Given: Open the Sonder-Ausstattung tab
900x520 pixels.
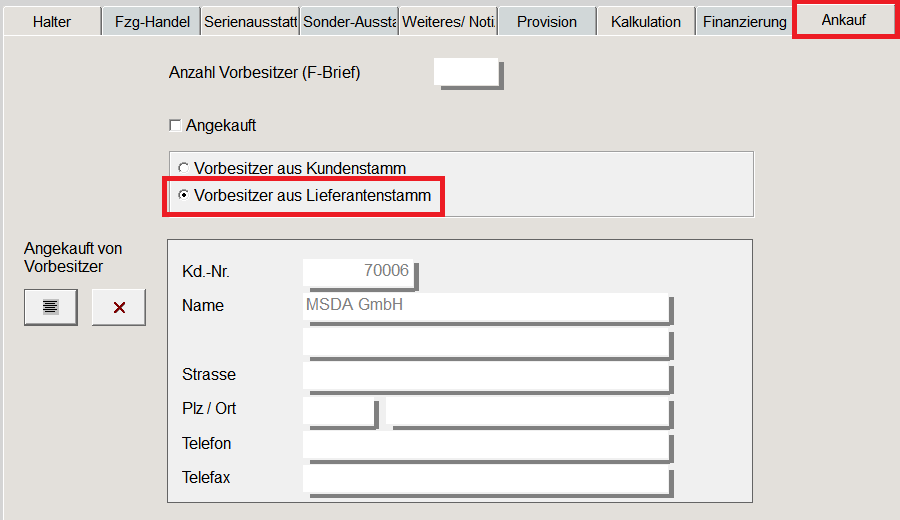Looking at the screenshot, I should [x=349, y=21].
